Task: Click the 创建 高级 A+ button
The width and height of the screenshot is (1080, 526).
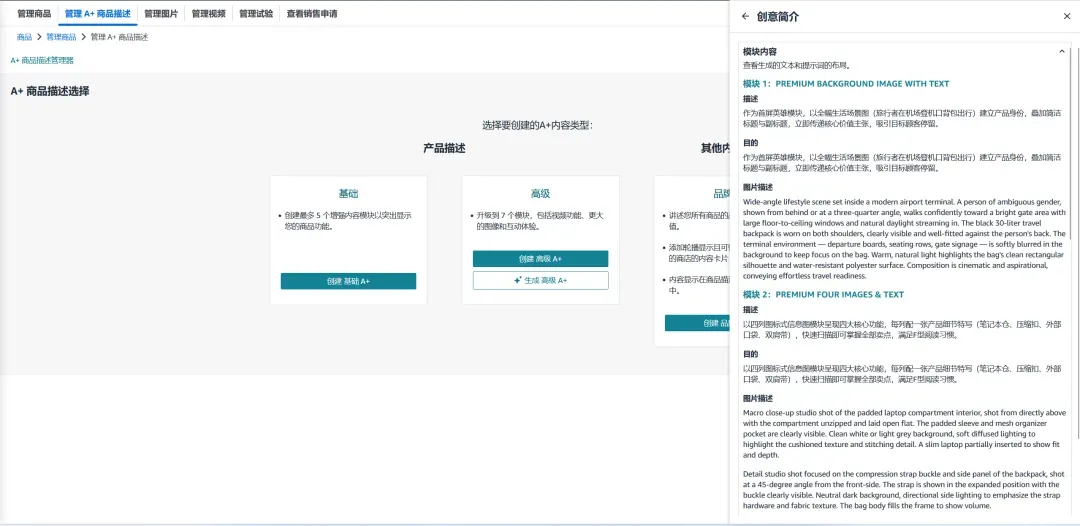Action: pyautogui.click(x=540, y=259)
